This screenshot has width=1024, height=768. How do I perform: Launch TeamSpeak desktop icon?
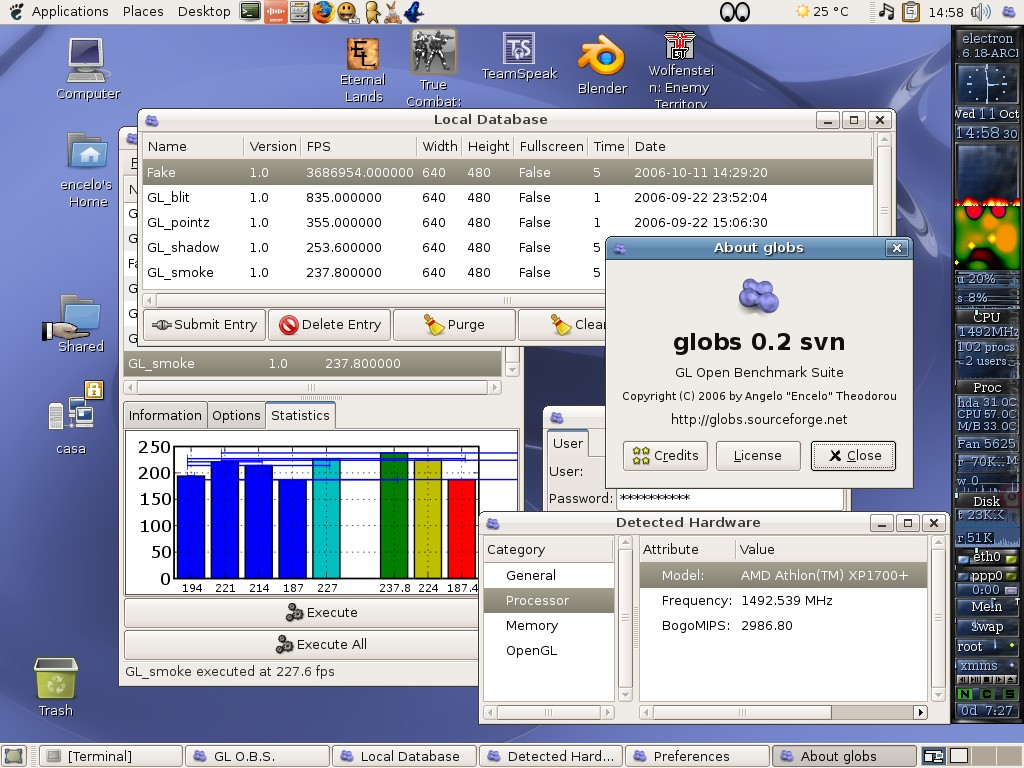519,56
